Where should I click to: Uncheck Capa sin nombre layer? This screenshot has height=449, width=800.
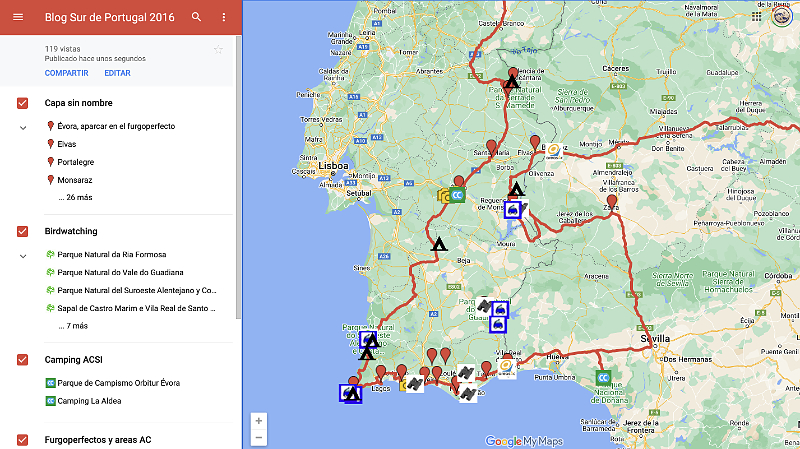[x=22, y=103]
